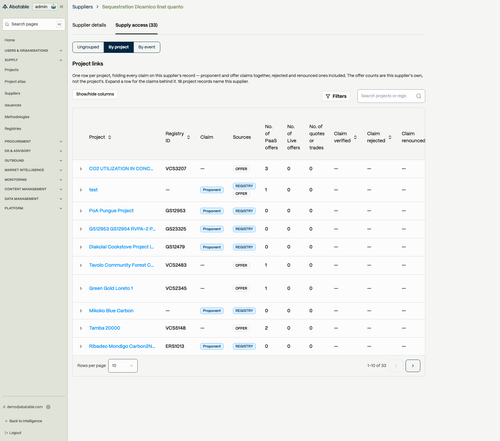Image resolution: width=500 pixels, height=441 pixels.
Task: Switch to the Supplier details tab
Action: (x=89, y=25)
